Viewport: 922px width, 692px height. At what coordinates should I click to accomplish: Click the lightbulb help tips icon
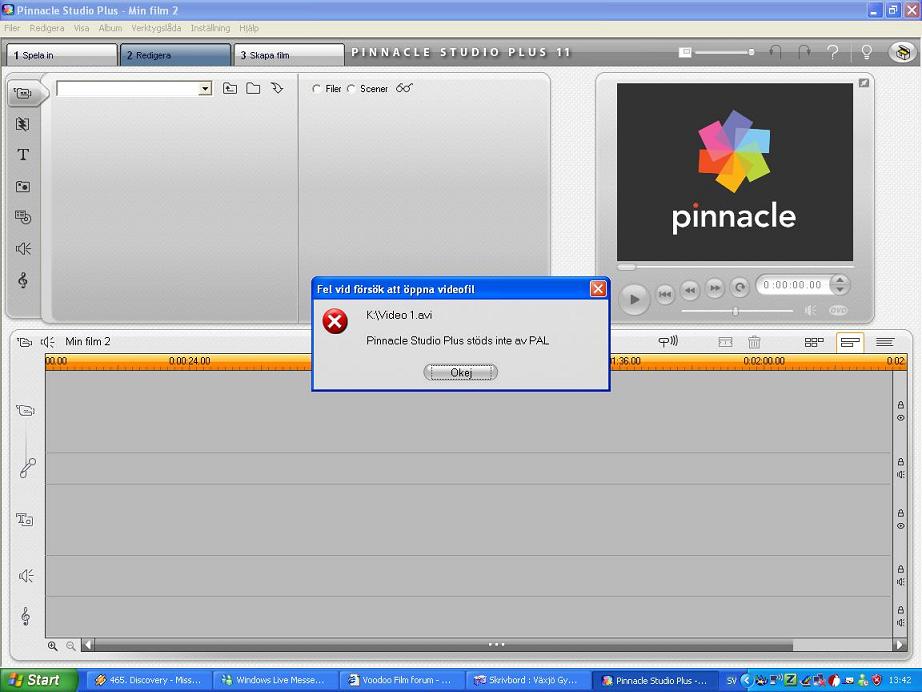tap(867, 52)
